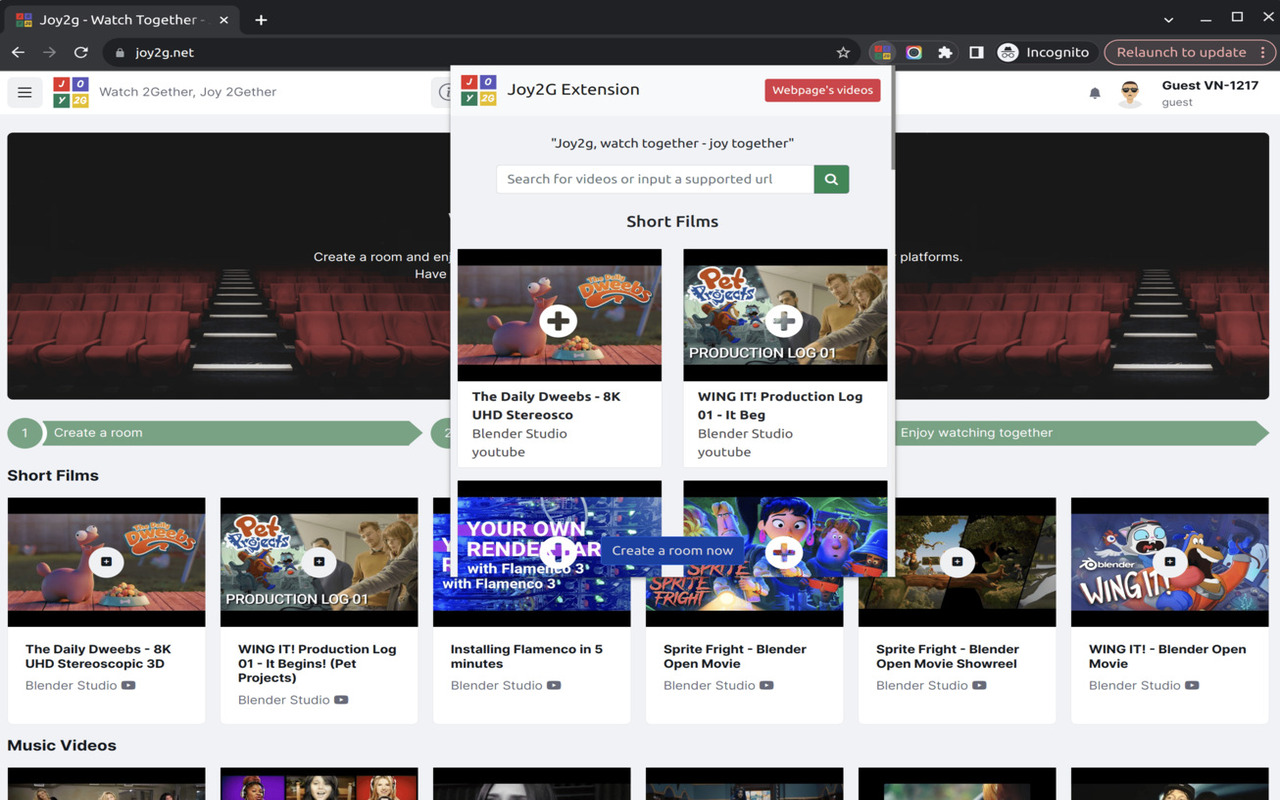Open a new browser tab

(x=261, y=19)
